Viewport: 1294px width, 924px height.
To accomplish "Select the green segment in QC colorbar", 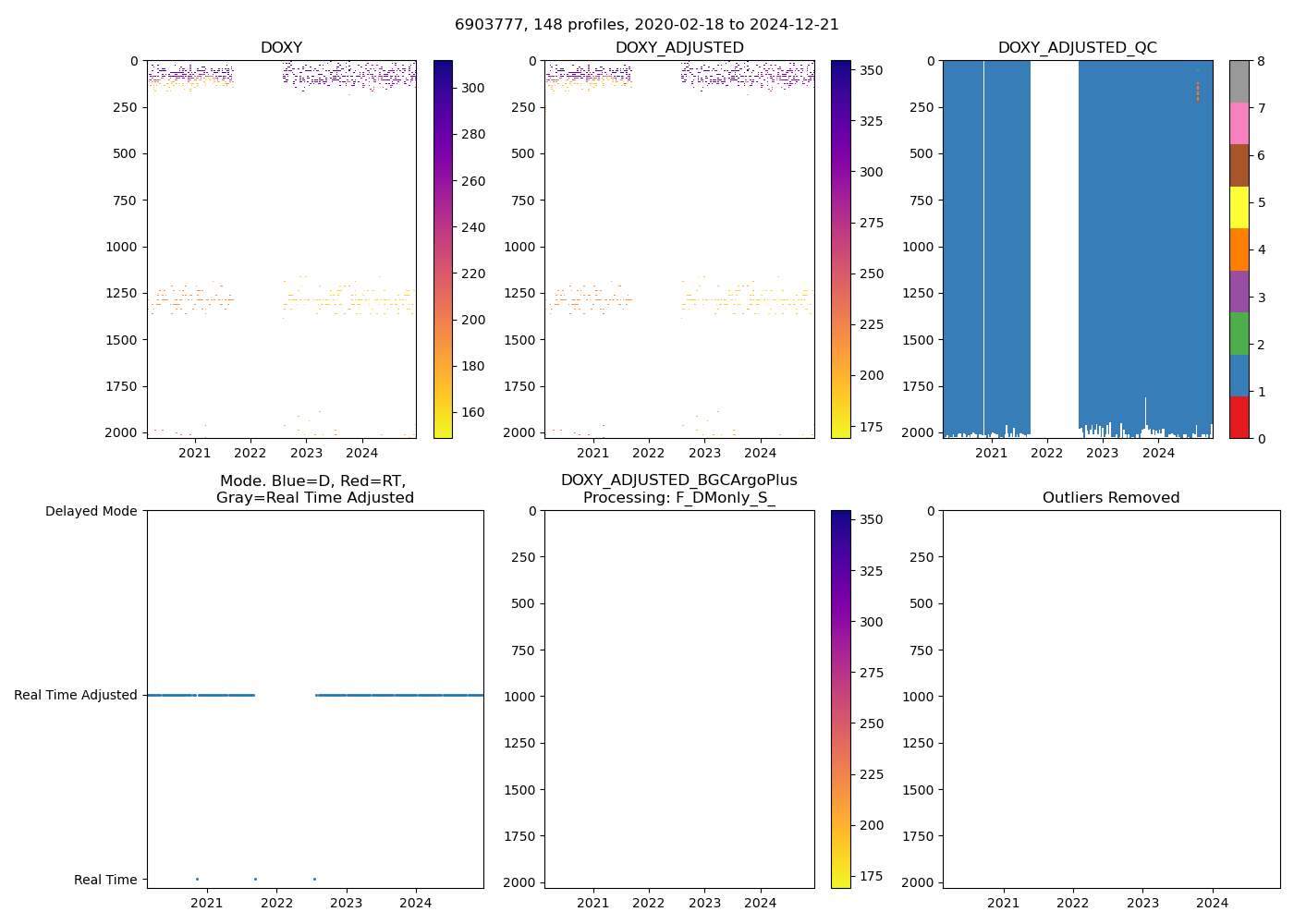I will point(1239,333).
